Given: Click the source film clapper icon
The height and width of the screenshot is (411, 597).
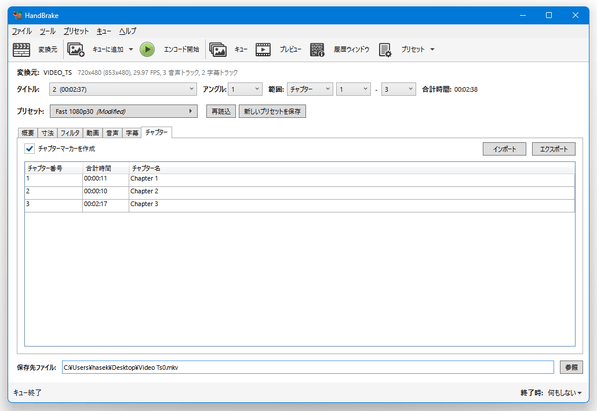Looking at the screenshot, I should coord(21,50).
